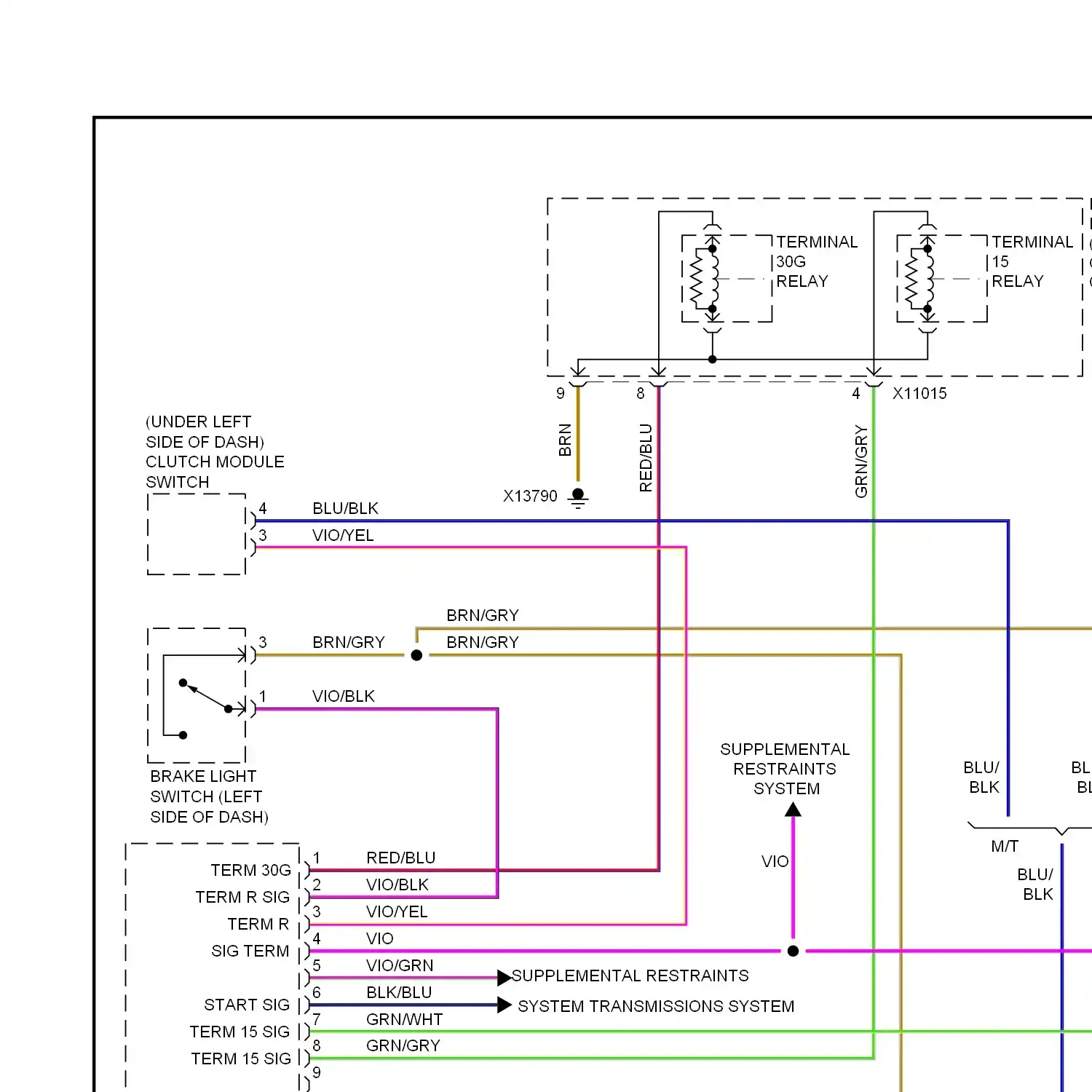This screenshot has width=1092, height=1092.
Task: Click the upward arrow to Supplemental Restraints System
Action: [794, 810]
